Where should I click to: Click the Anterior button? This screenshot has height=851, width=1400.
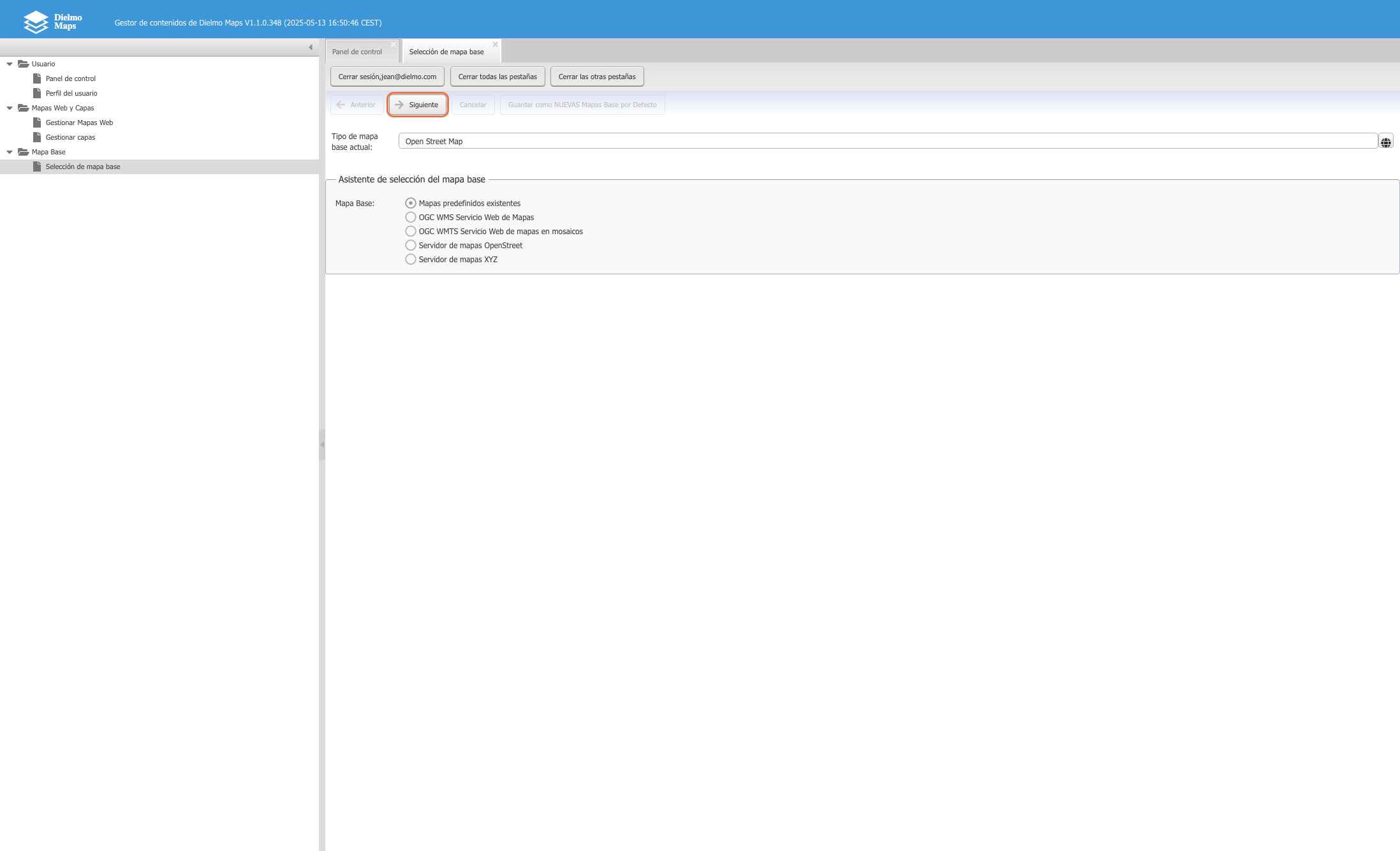coord(357,105)
